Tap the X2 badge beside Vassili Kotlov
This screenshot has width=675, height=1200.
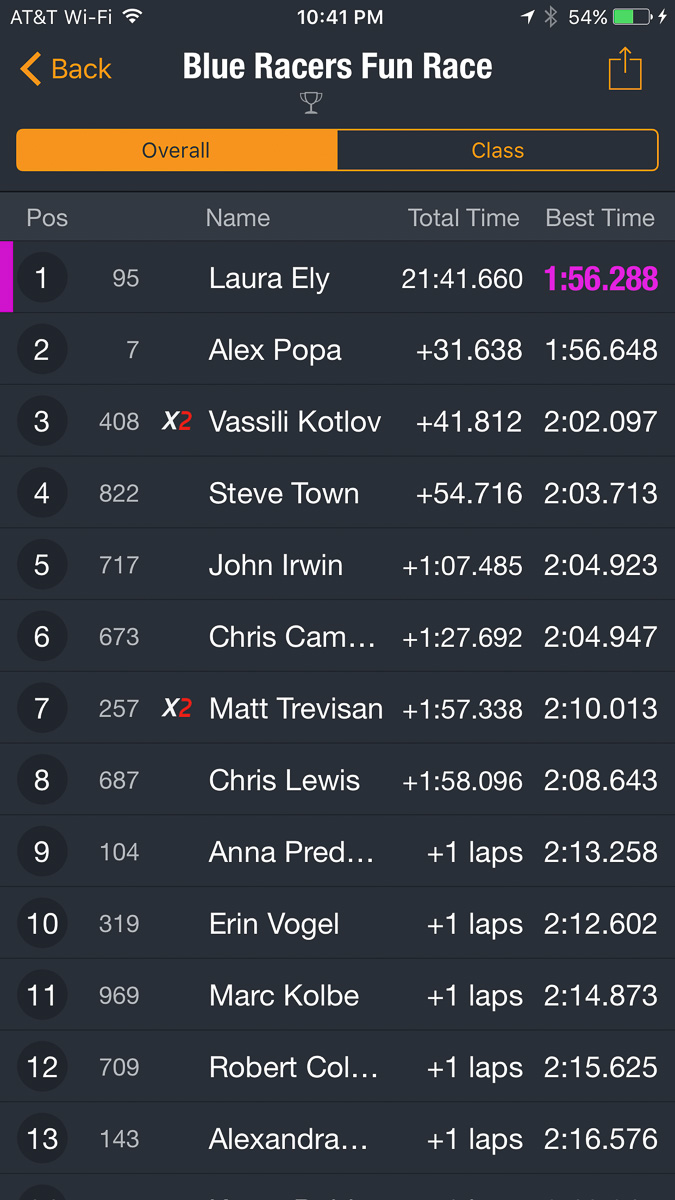pyautogui.click(x=177, y=422)
